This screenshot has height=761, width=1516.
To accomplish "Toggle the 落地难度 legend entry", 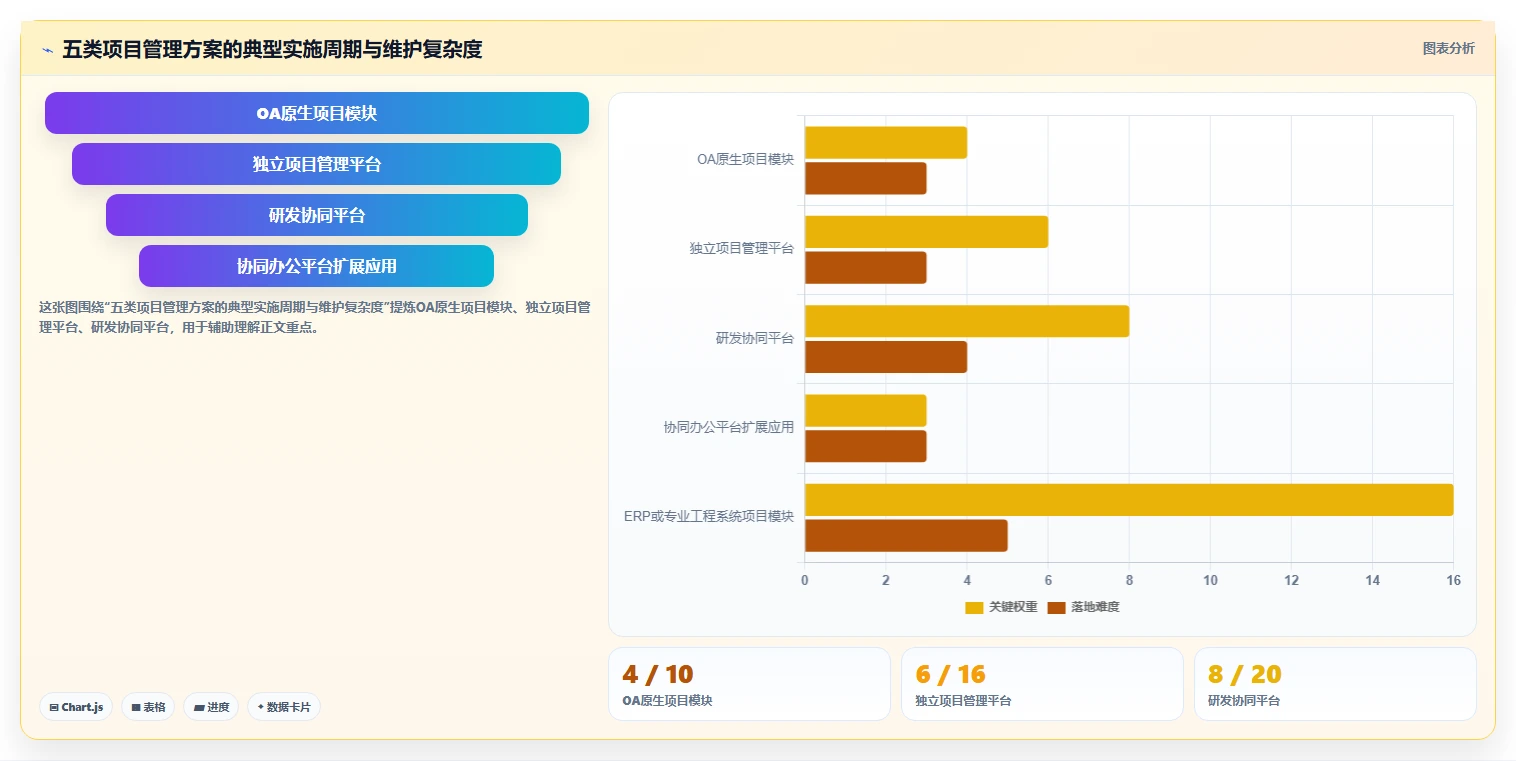I will [x=1083, y=607].
